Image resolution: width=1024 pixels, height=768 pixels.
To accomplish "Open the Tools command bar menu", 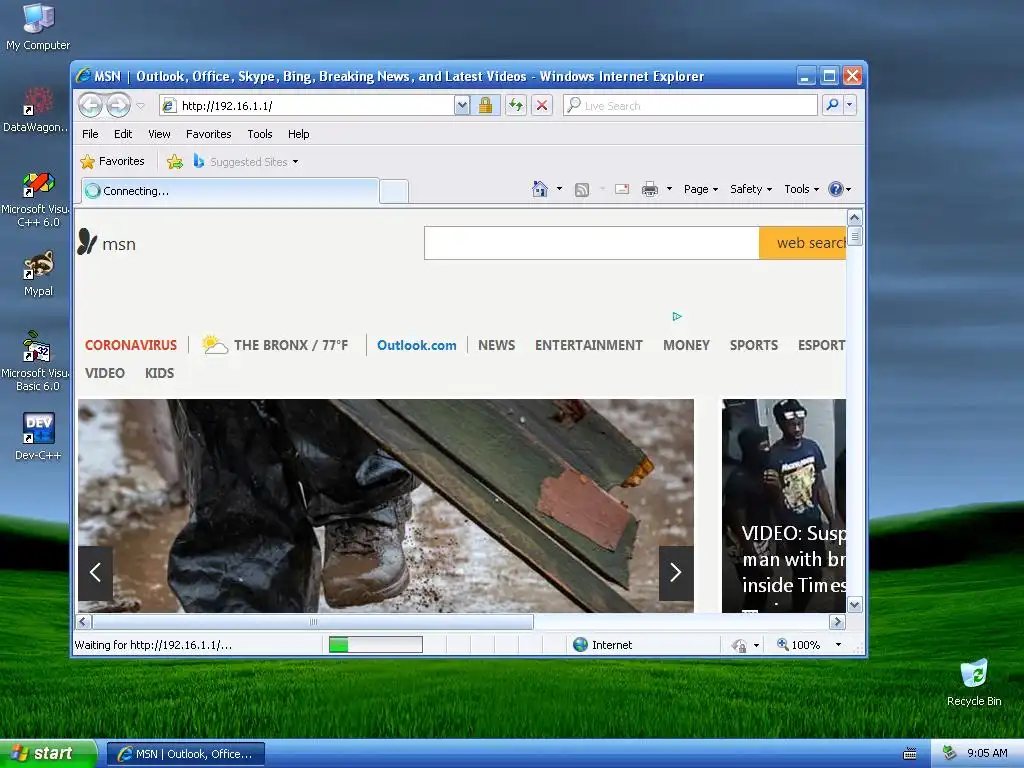I will [x=801, y=189].
